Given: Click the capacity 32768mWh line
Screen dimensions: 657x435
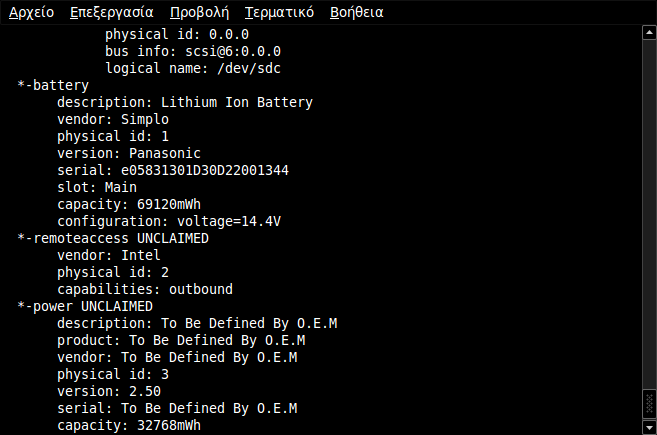Looking at the screenshot, I should point(129,425).
